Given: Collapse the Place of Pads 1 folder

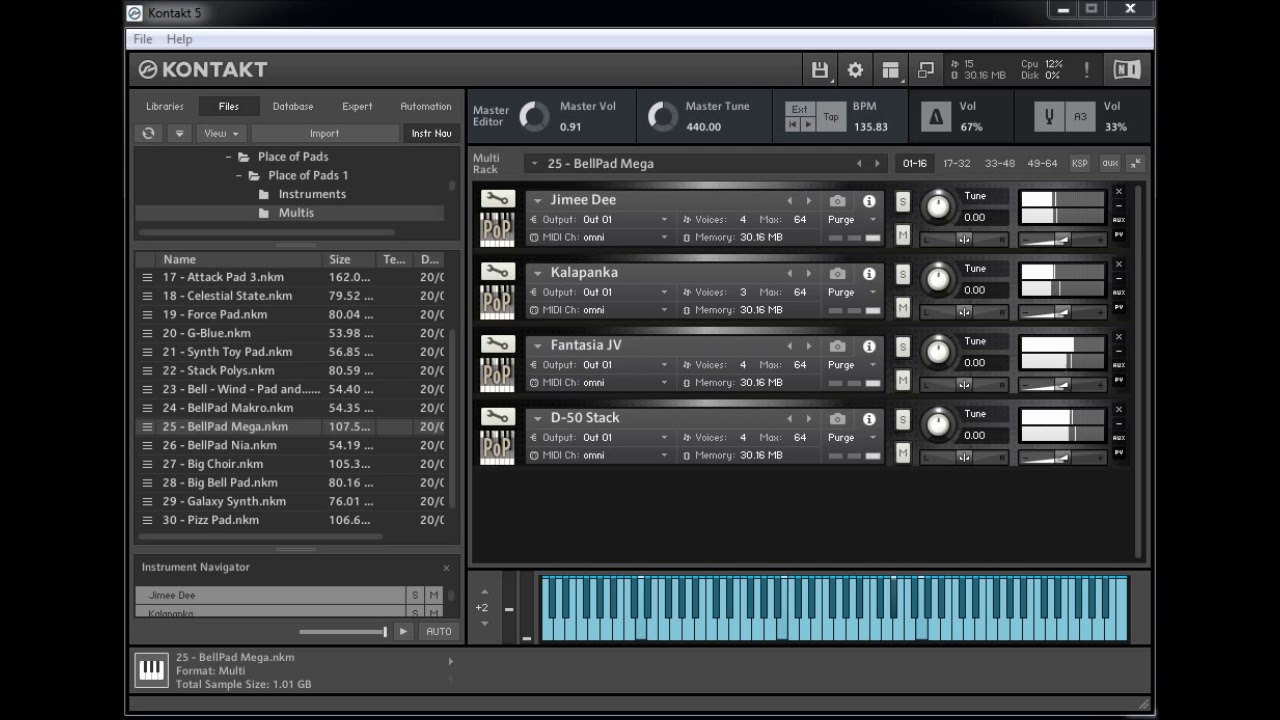Looking at the screenshot, I should pos(240,176).
